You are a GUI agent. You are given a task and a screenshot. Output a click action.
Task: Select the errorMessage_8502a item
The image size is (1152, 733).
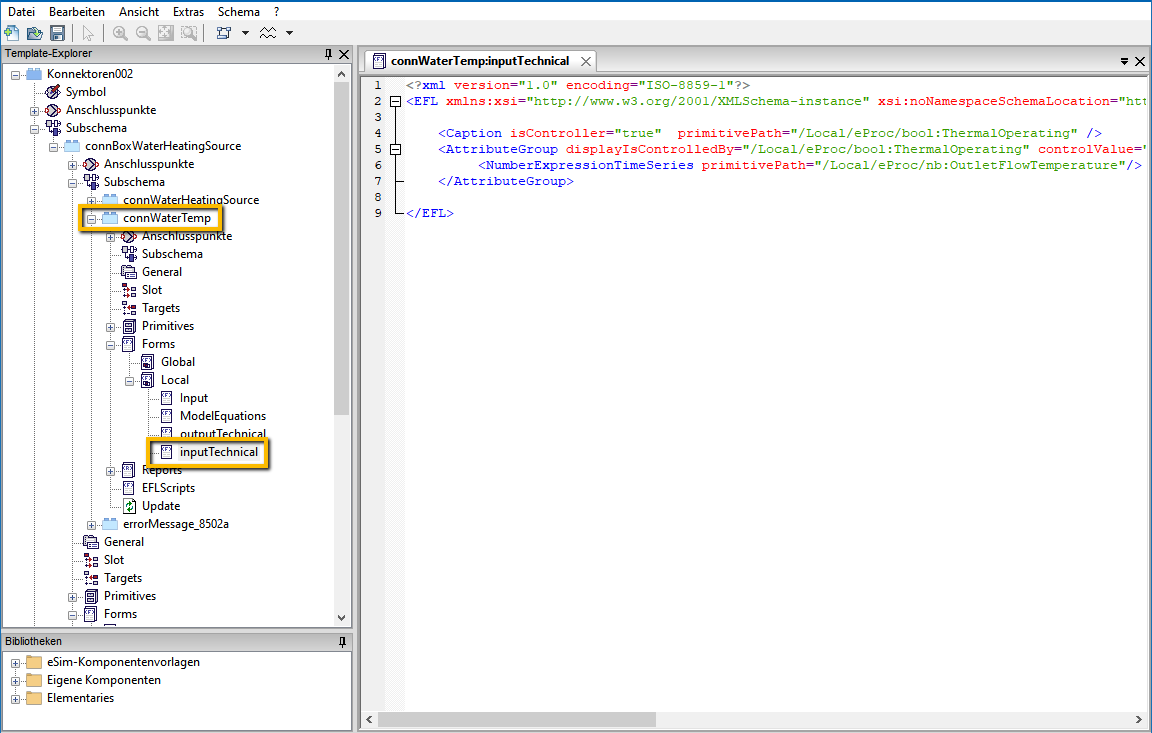coord(176,524)
